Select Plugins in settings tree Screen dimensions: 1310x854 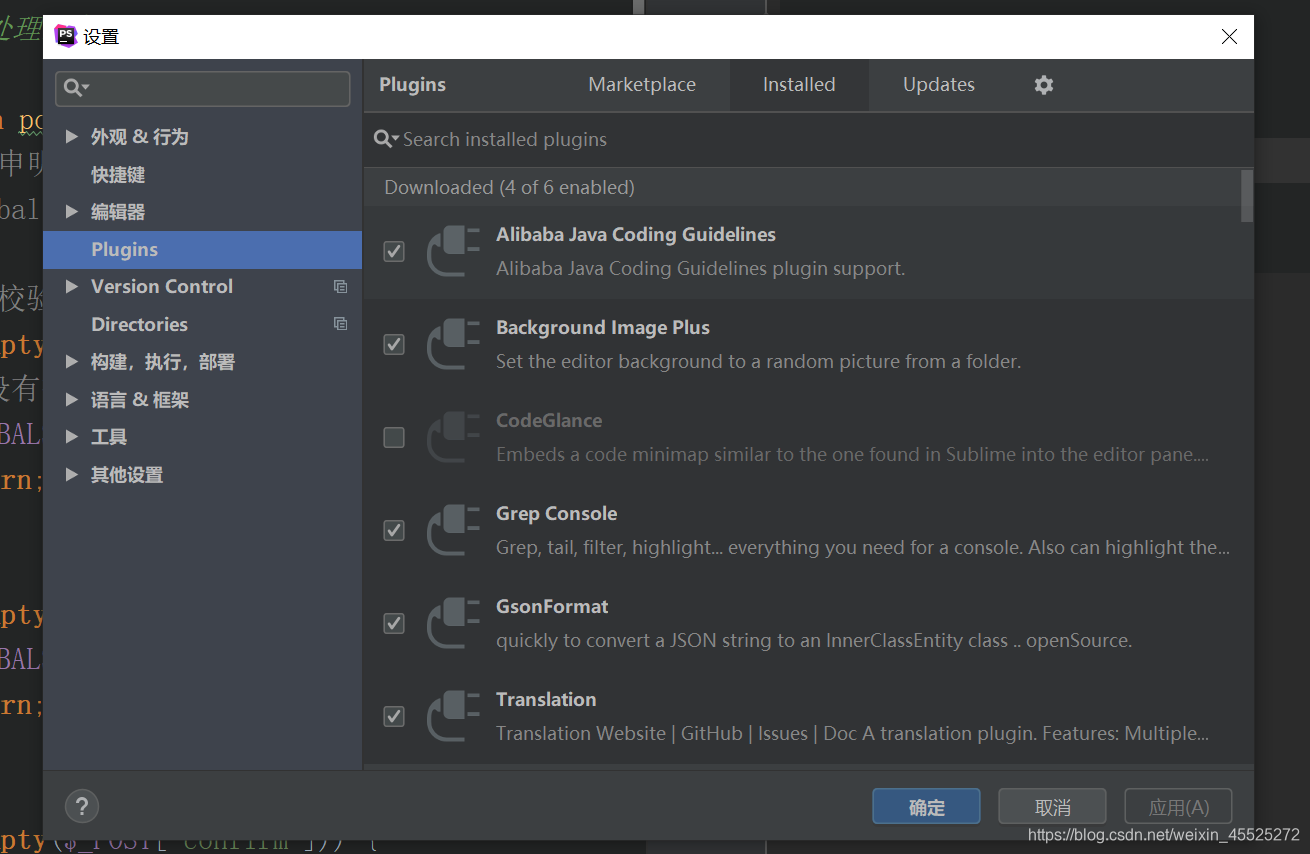click(x=202, y=249)
